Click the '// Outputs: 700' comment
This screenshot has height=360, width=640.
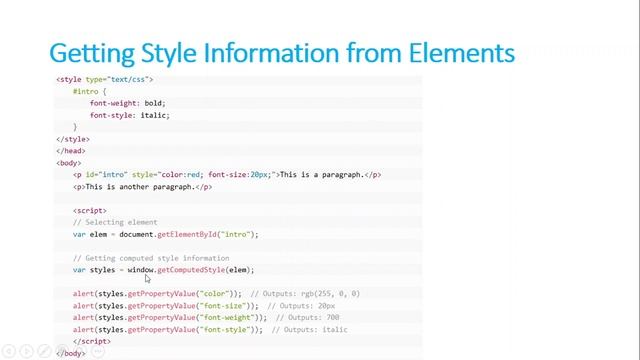(307, 318)
